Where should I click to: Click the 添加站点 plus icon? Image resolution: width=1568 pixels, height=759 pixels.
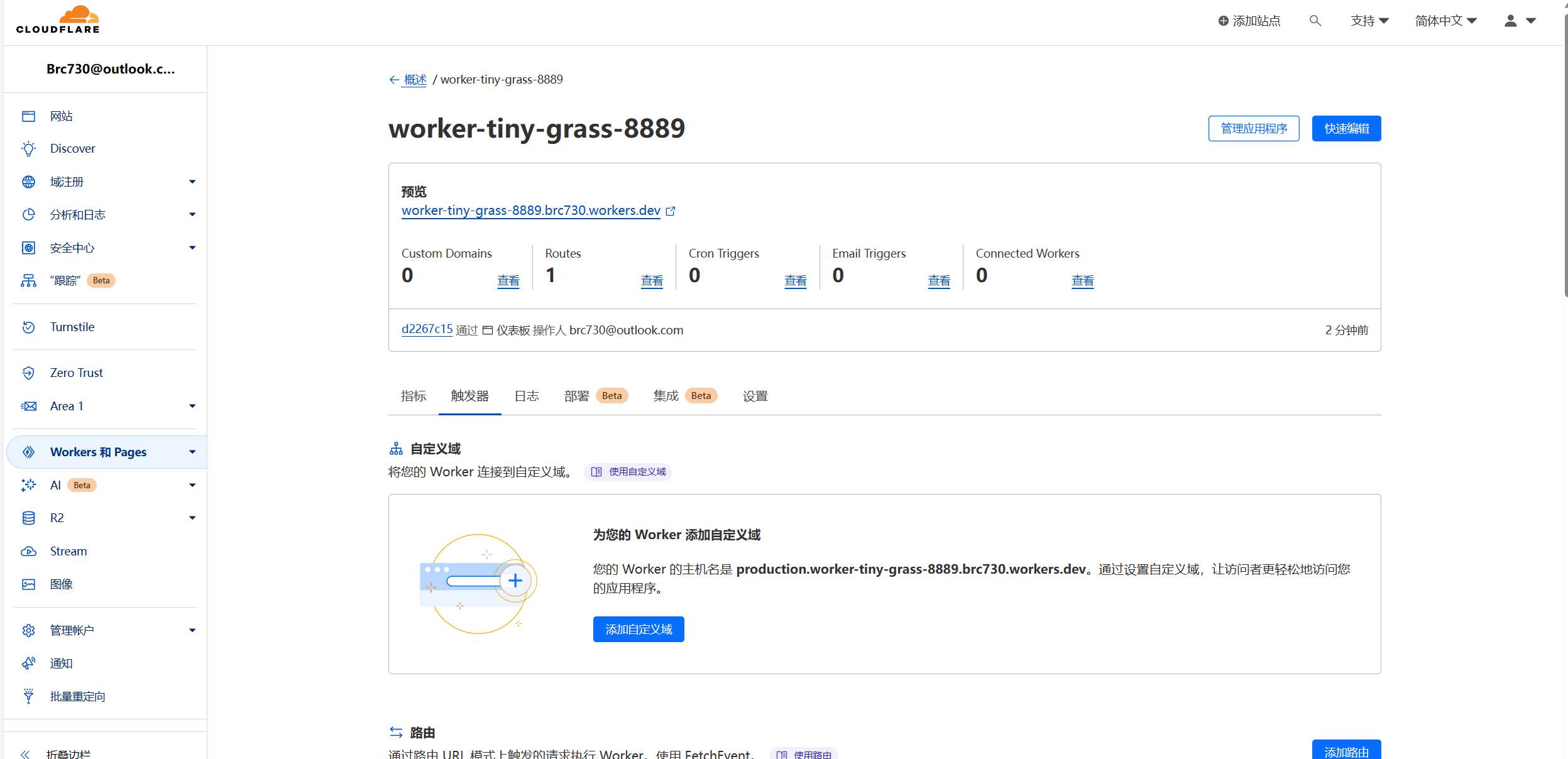(x=1223, y=21)
